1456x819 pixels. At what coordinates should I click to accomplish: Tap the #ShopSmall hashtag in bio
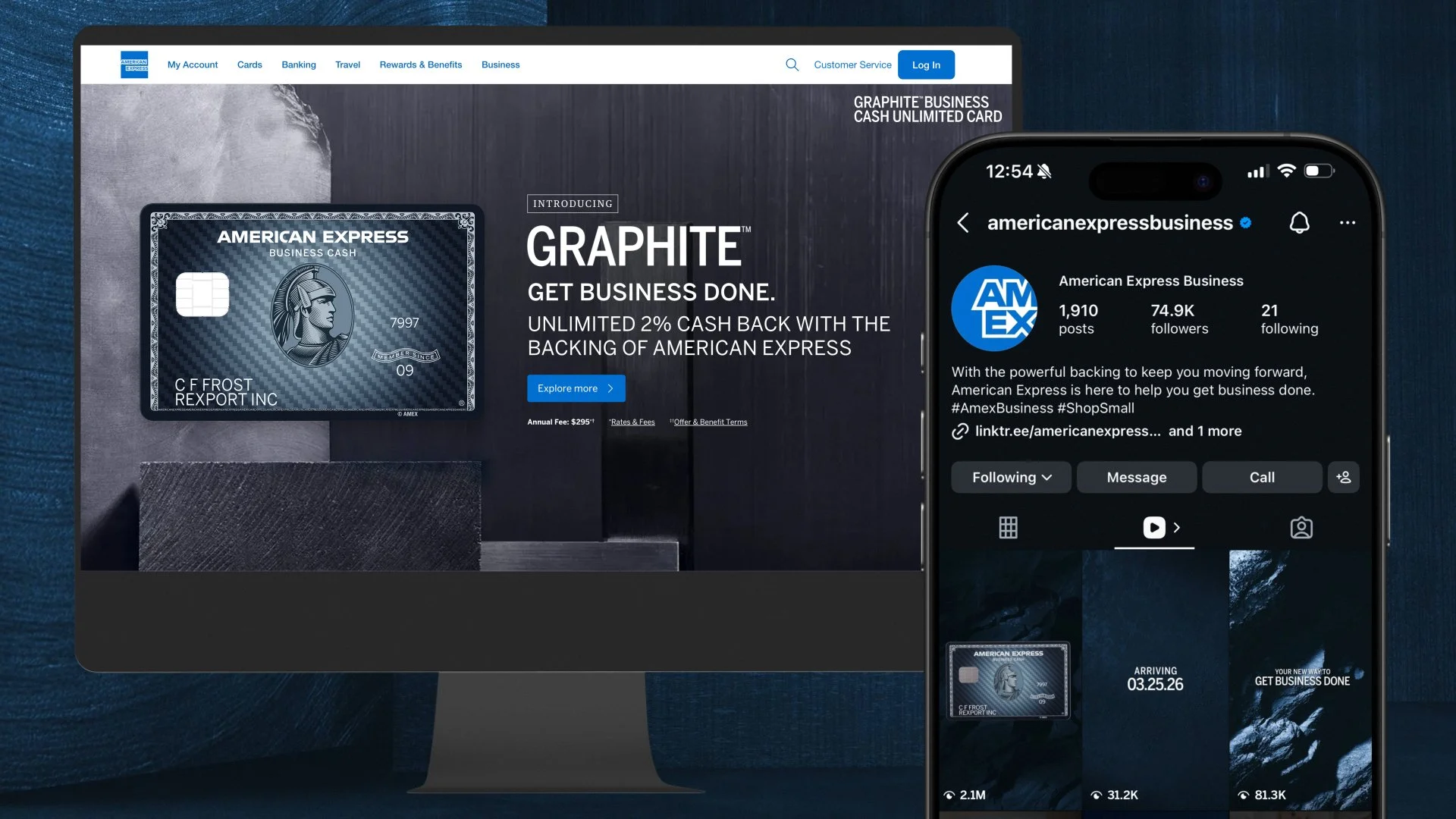1096,408
